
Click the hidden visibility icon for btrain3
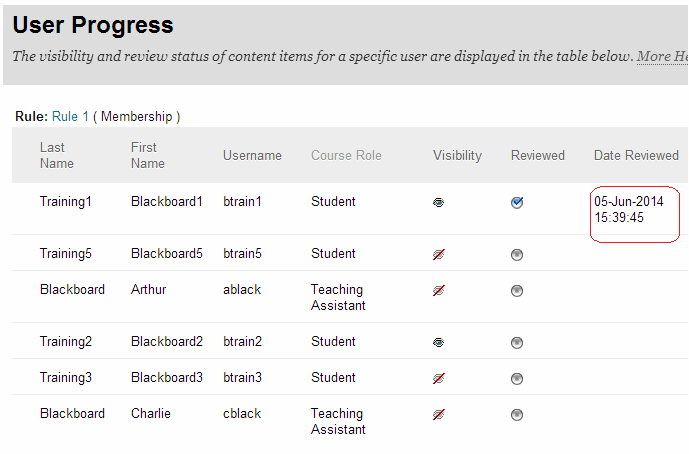pyautogui.click(x=439, y=378)
